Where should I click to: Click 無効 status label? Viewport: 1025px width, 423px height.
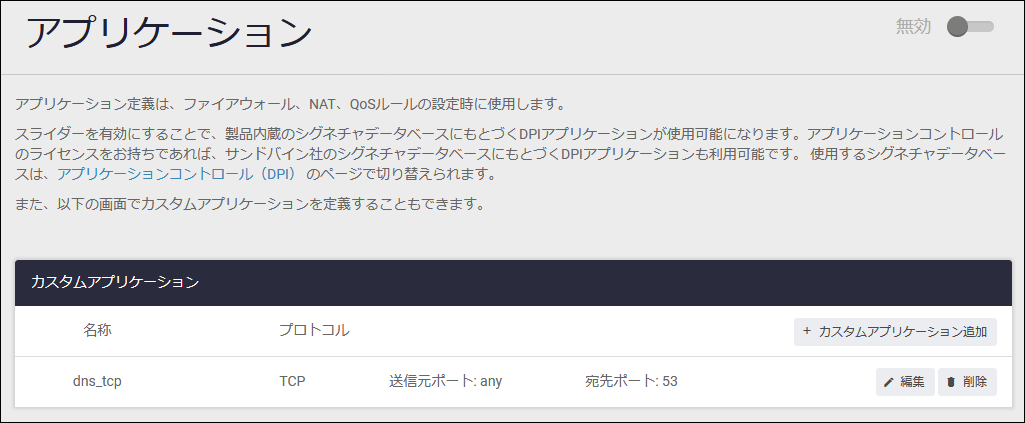[913, 27]
